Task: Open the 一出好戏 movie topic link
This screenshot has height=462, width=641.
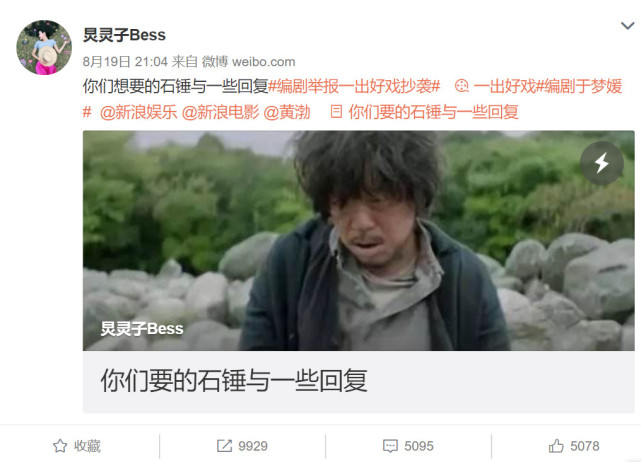Action: click(x=504, y=86)
